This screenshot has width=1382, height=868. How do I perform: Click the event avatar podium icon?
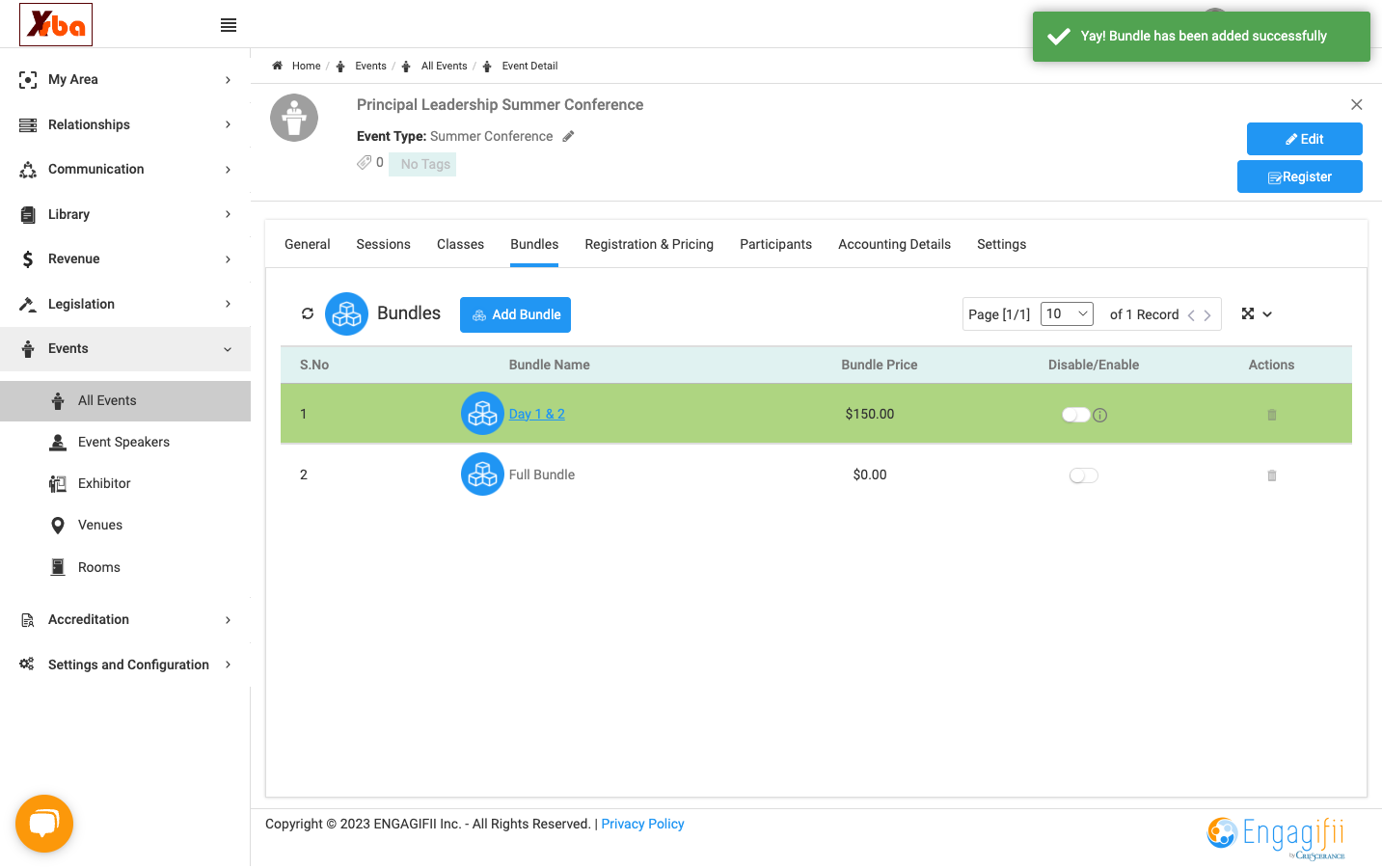click(x=294, y=118)
